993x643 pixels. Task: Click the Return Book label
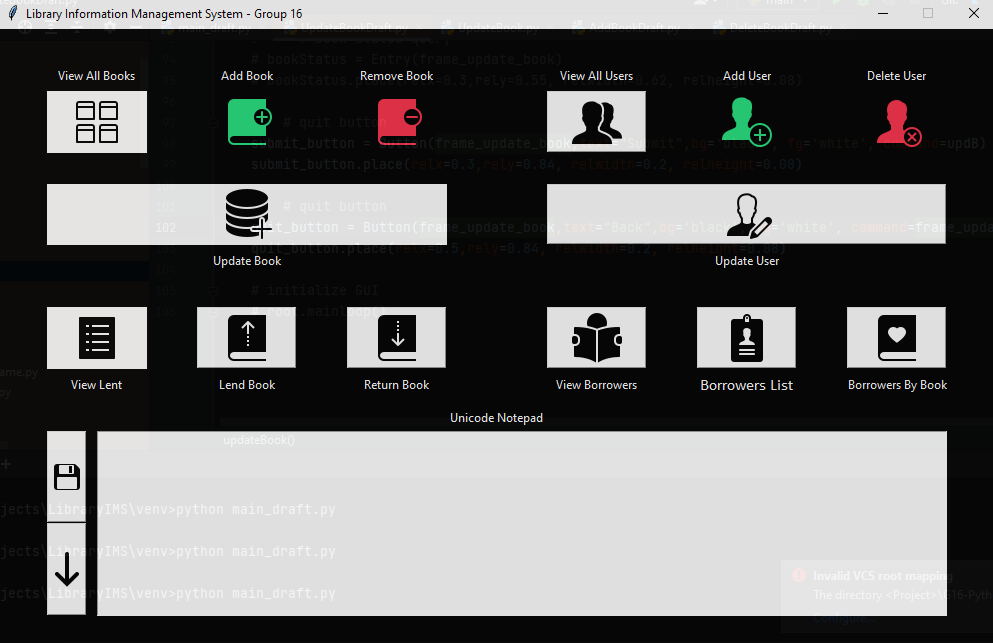click(396, 385)
